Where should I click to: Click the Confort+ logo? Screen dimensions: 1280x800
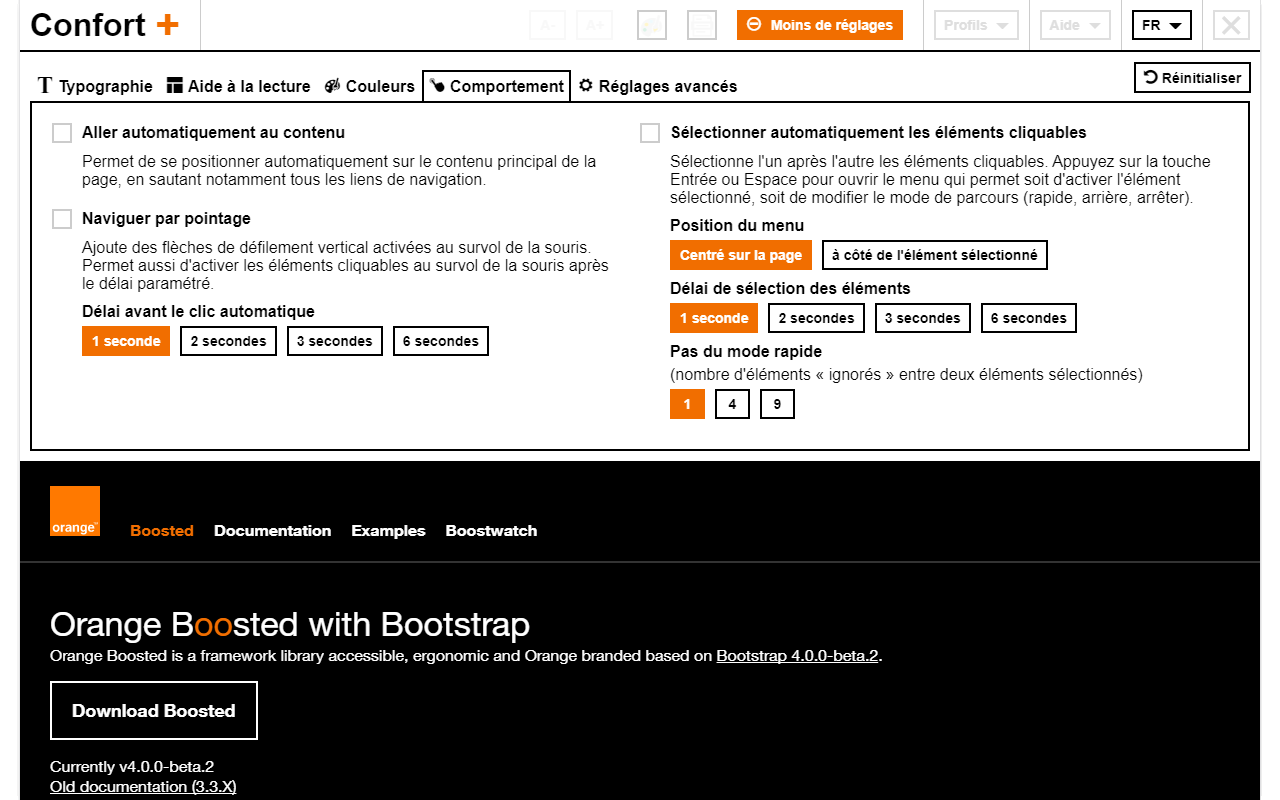[x=105, y=25]
